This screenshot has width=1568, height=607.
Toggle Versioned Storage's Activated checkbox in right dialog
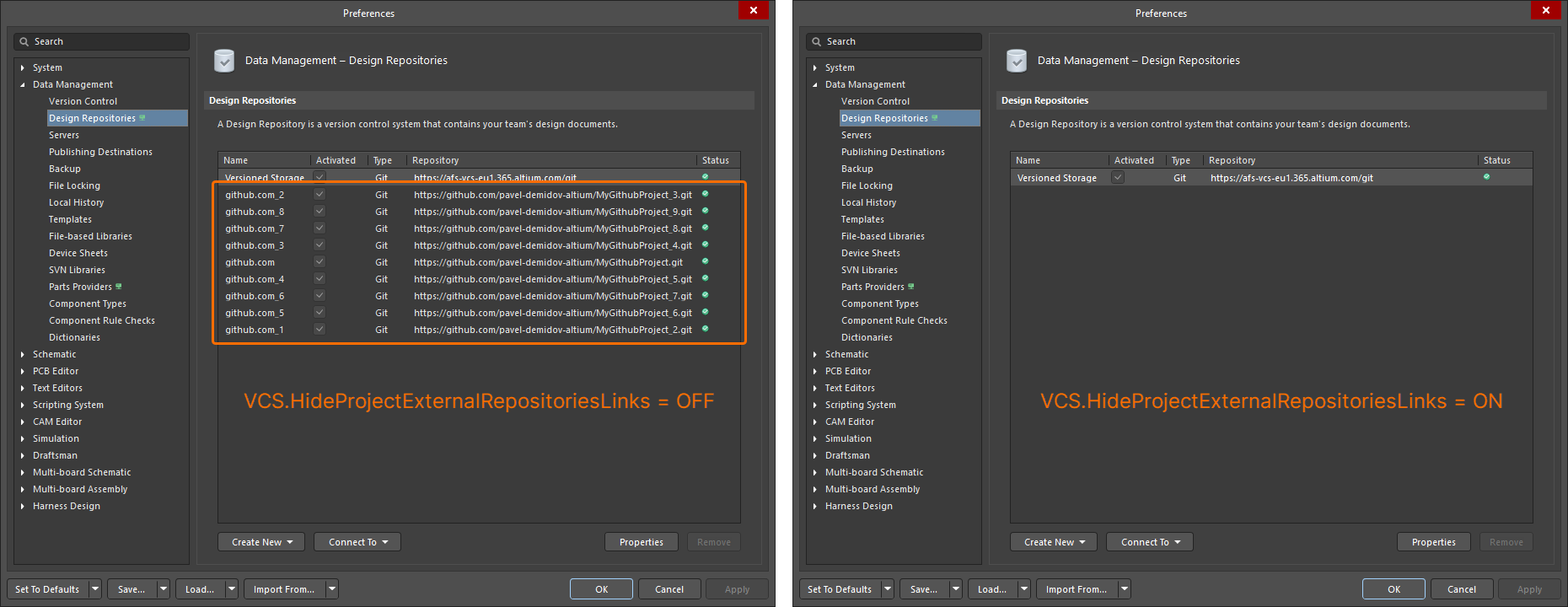[1118, 178]
